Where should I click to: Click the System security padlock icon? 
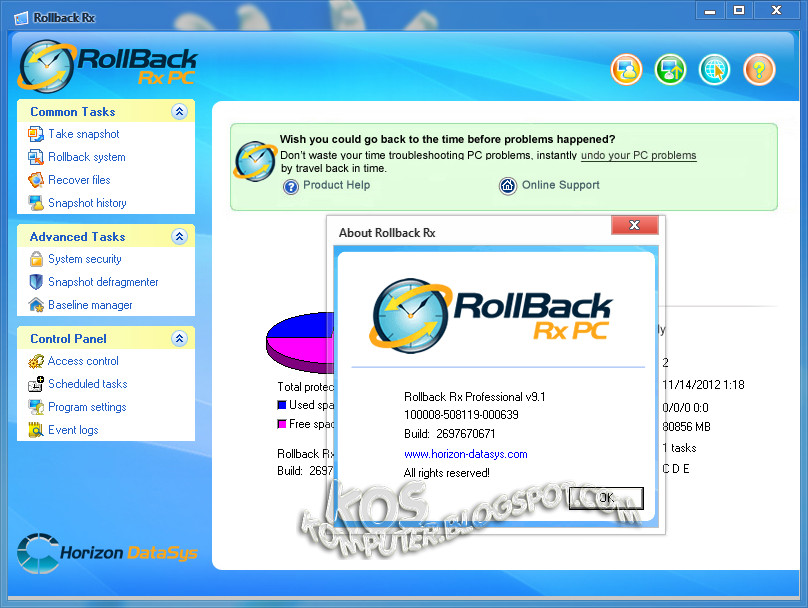tap(37, 259)
